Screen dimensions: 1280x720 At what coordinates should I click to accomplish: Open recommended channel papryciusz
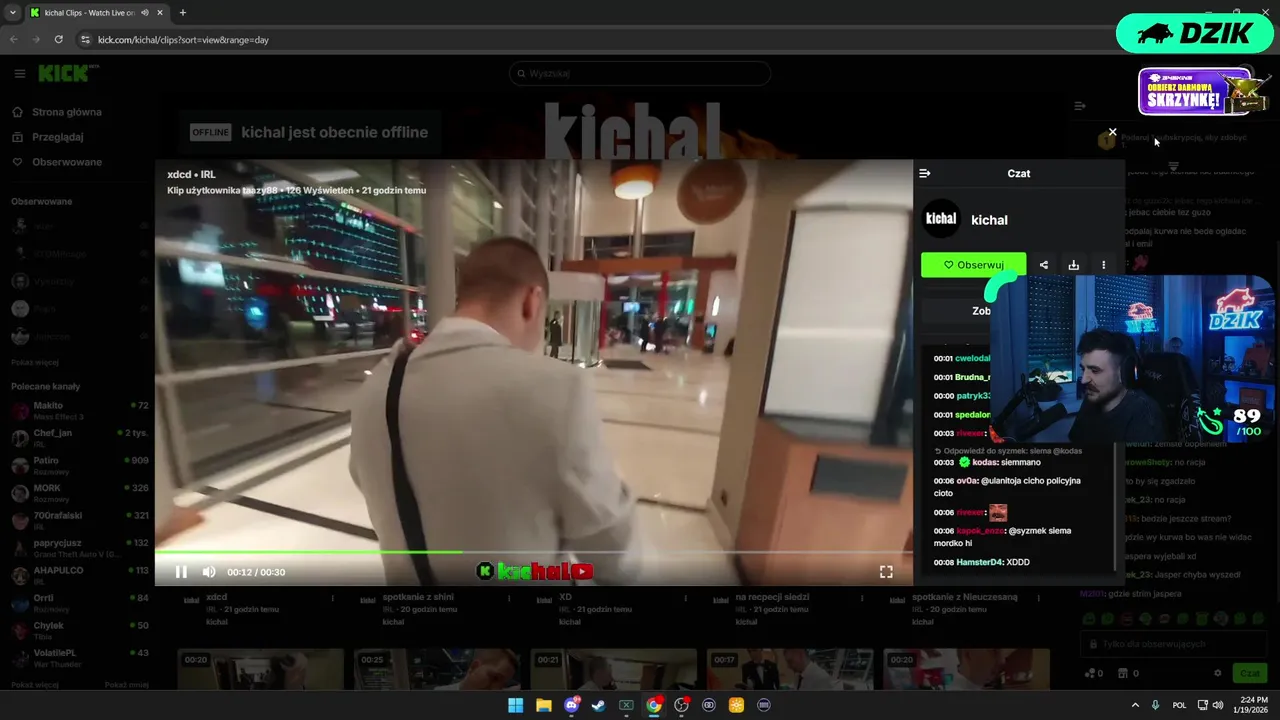coord(80,547)
